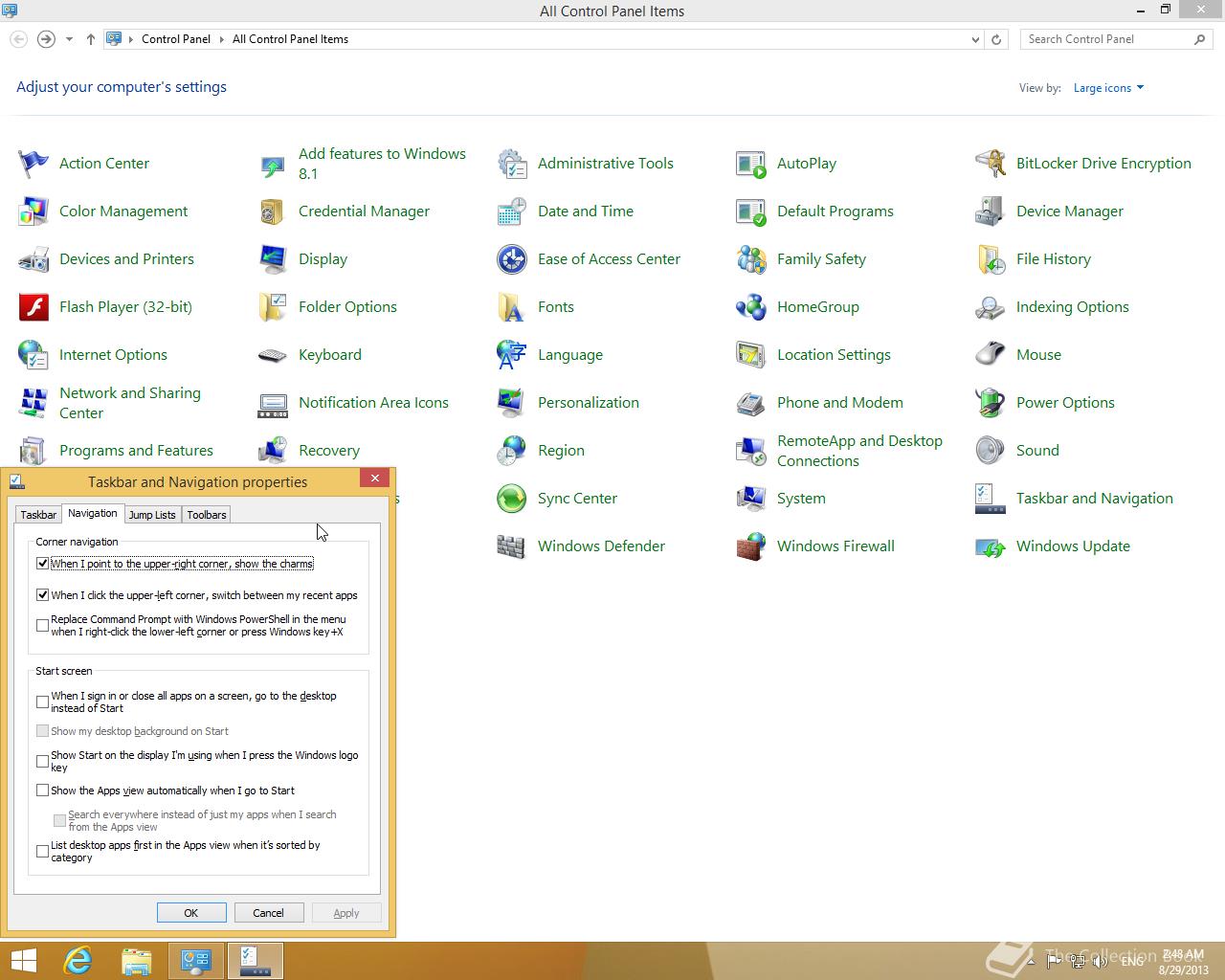Open the Indexing Options icon
This screenshot has height=980, width=1225.
coord(991,307)
